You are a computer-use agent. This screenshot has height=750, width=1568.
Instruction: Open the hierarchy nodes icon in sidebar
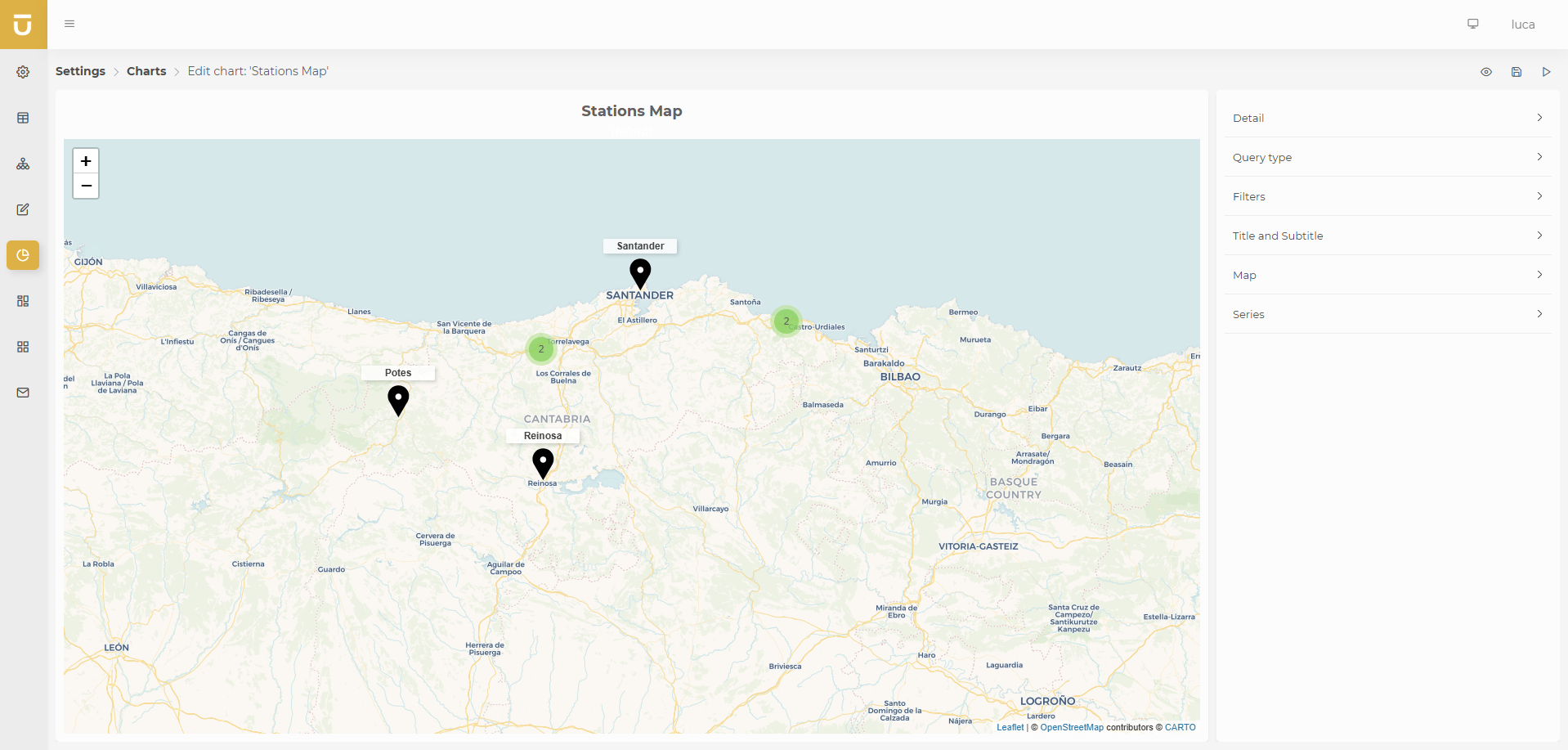[23, 164]
